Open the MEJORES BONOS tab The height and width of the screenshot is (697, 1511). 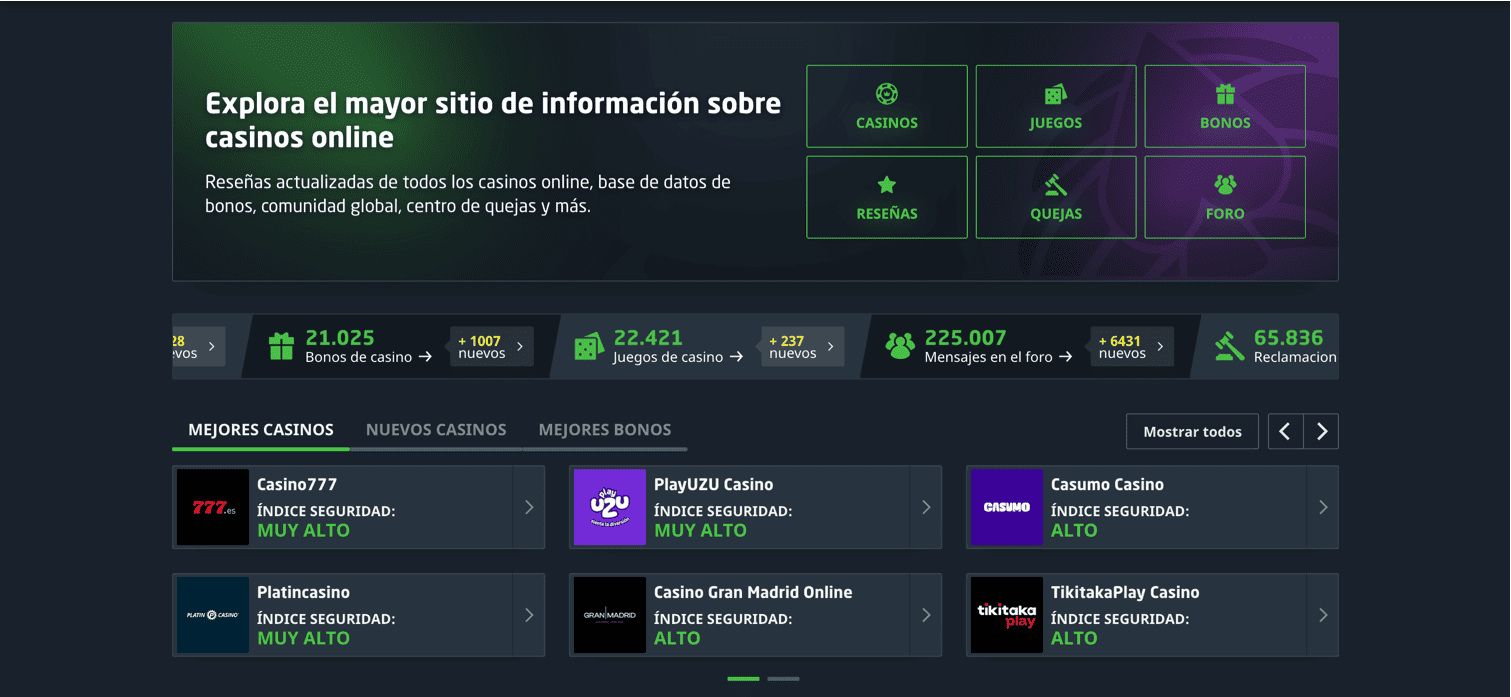coord(605,429)
